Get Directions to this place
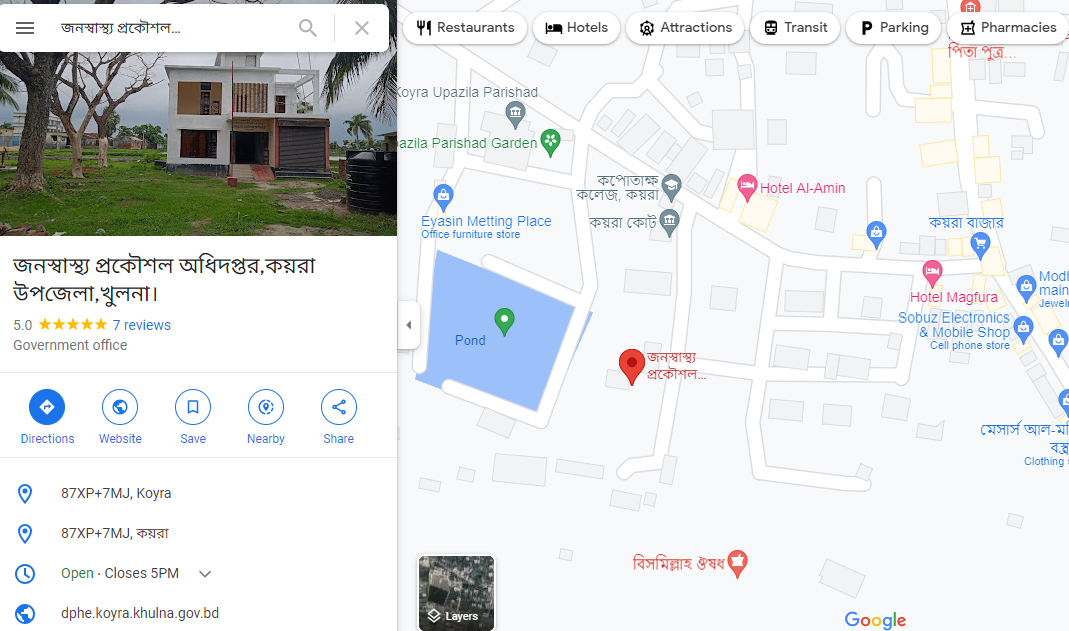 click(47, 407)
